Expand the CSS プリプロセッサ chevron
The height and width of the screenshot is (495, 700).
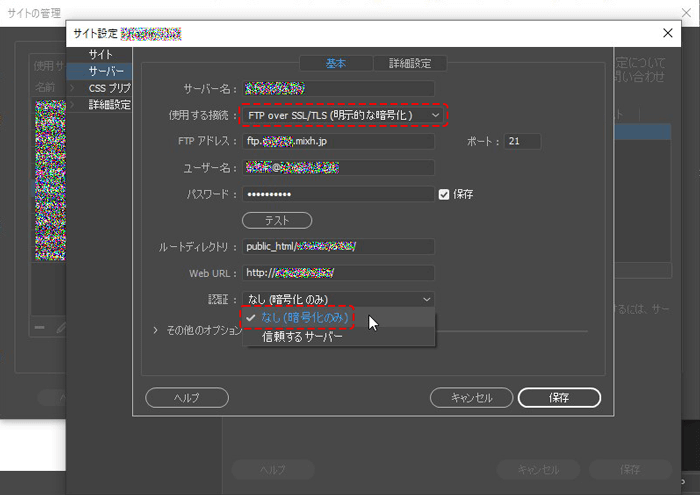click(x=72, y=88)
